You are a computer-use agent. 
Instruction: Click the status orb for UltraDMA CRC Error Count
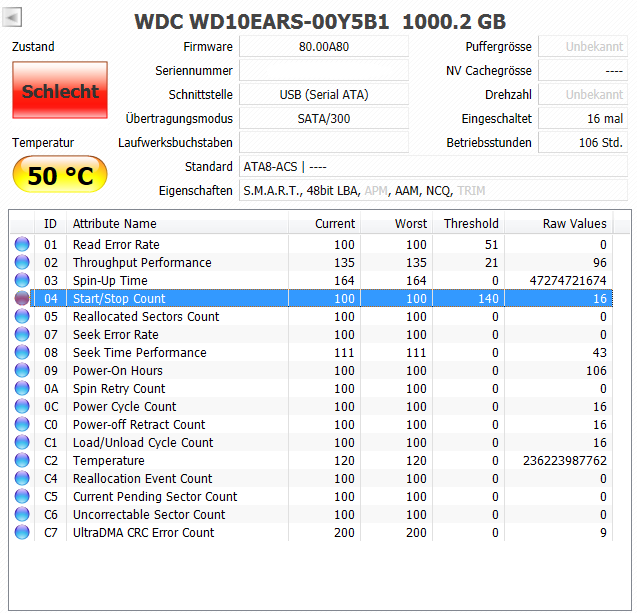click(22, 532)
